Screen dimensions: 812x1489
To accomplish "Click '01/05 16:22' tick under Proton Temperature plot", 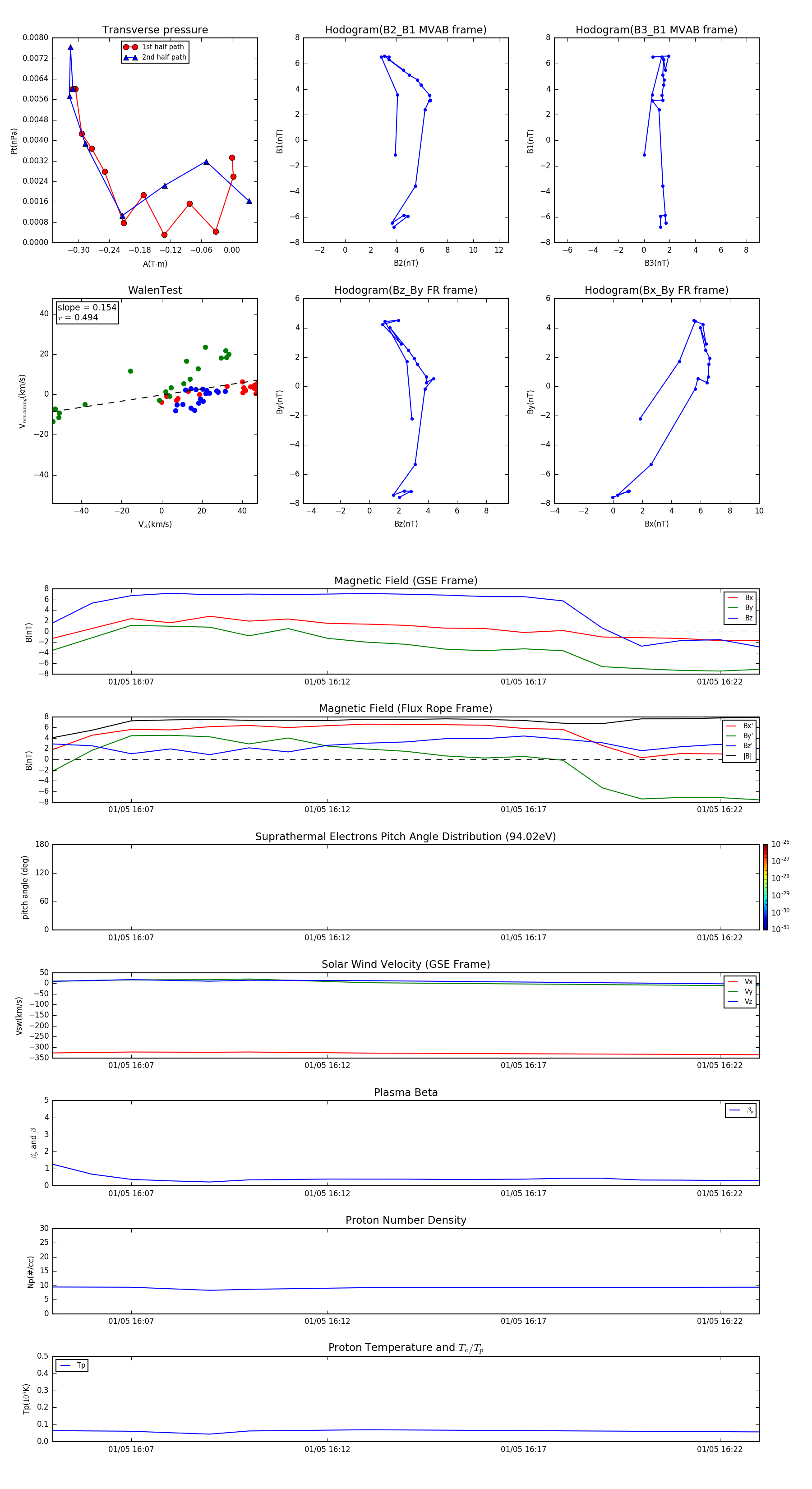I will tap(720, 1449).
